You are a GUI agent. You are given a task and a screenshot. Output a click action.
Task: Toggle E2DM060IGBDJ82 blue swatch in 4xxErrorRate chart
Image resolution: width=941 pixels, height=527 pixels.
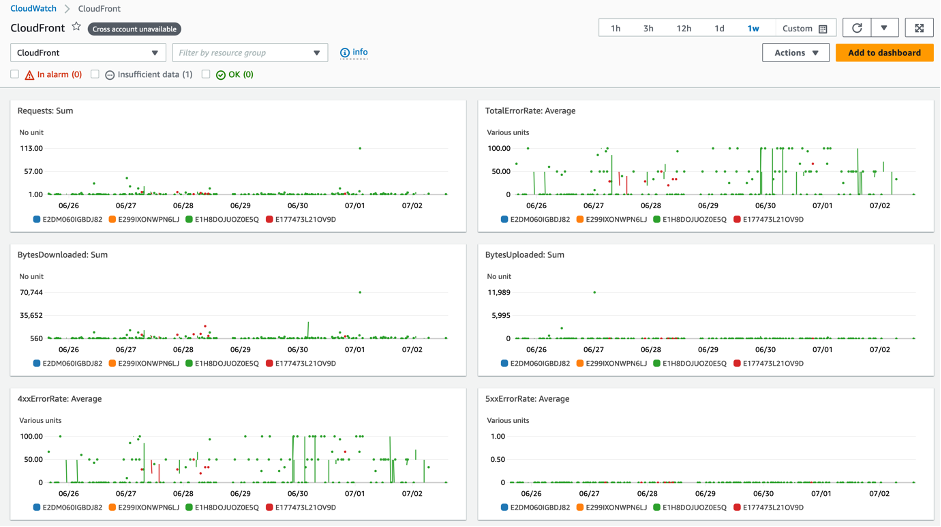pyautogui.click(x=37, y=508)
